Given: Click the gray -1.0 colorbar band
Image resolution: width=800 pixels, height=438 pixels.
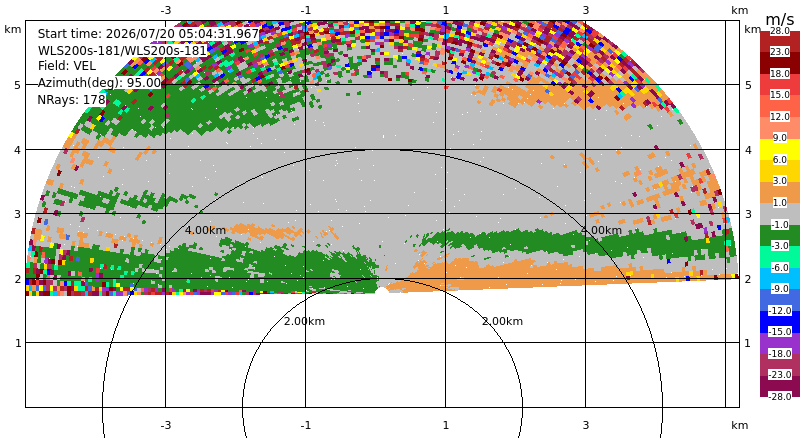Looking at the screenshot, I should pyautogui.click(x=780, y=214).
